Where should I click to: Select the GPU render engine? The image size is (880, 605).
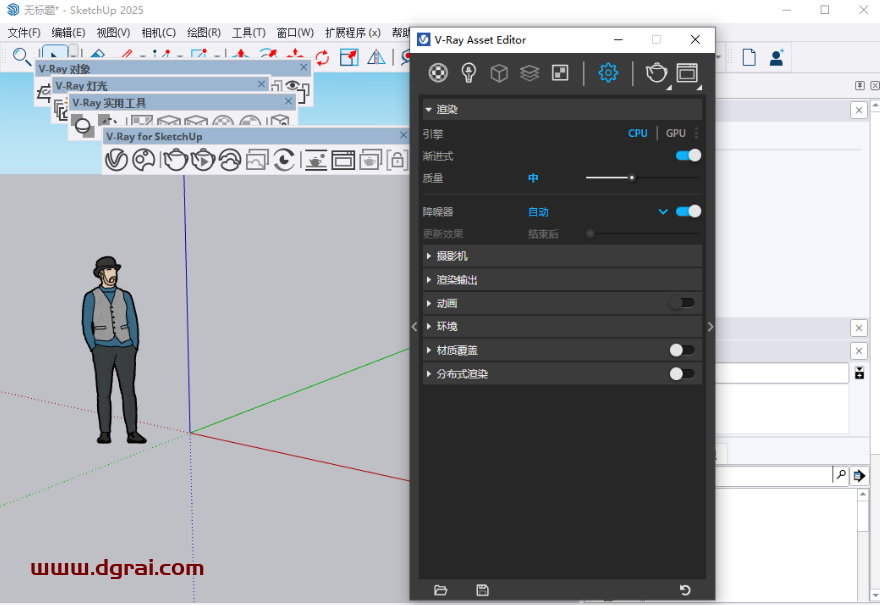pyautogui.click(x=676, y=133)
